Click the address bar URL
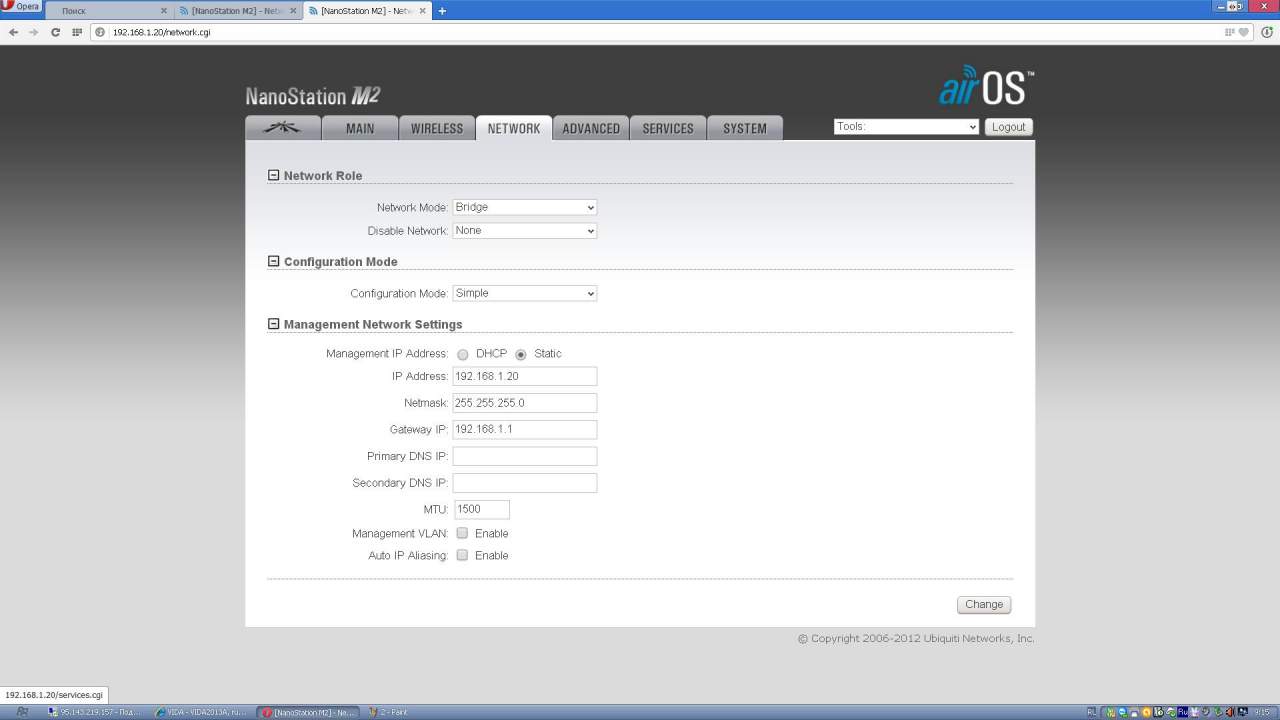This screenshot has width=1280, height=720. [161, 32]
